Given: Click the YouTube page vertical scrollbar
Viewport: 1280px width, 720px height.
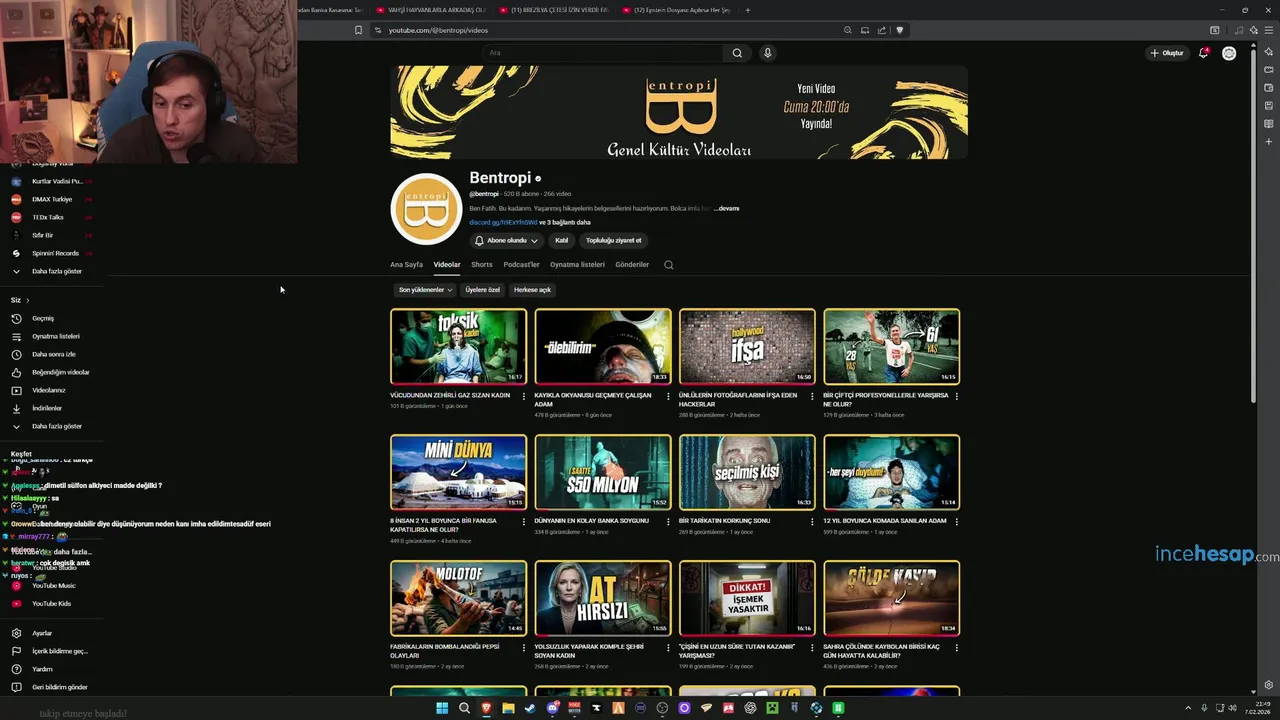Looking at the screenshot, I should tap(1253, 225).
